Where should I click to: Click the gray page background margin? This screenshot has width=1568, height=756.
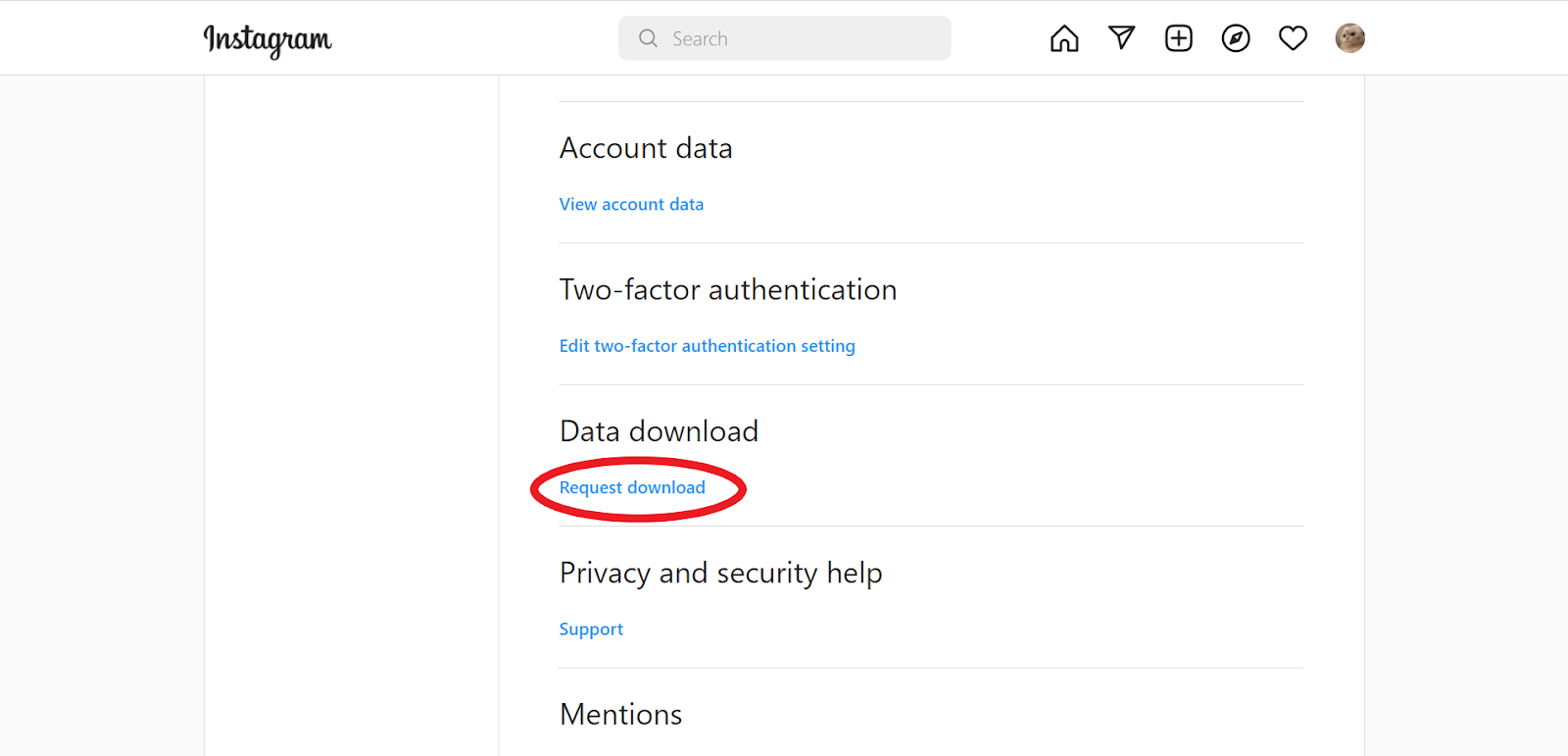coord(98,392)
